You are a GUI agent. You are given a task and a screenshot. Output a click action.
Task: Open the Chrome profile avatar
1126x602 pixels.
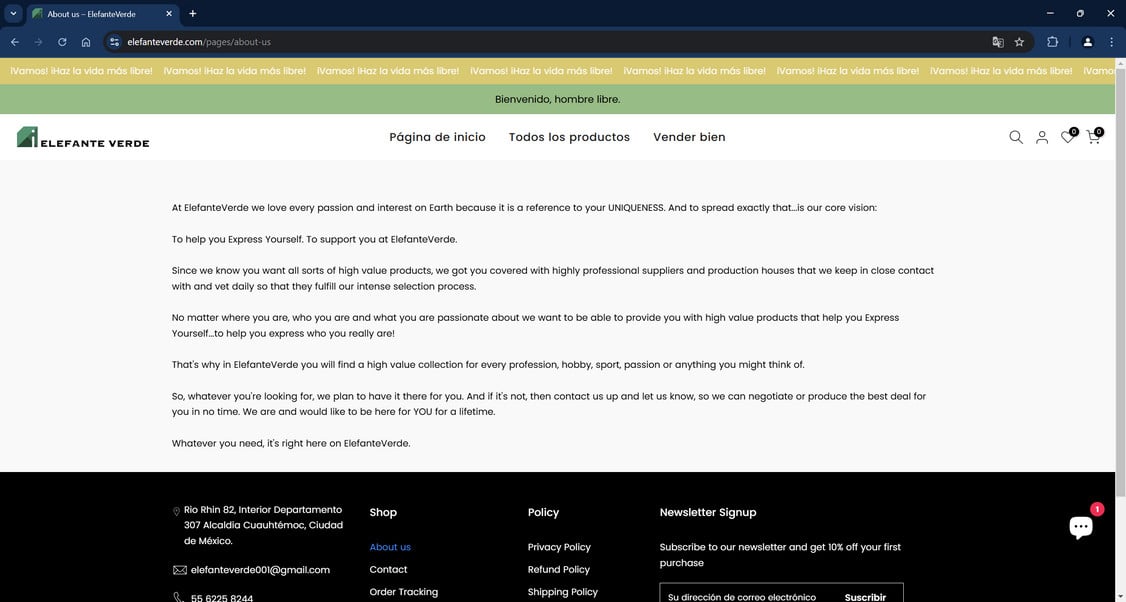coord(1087,42)
